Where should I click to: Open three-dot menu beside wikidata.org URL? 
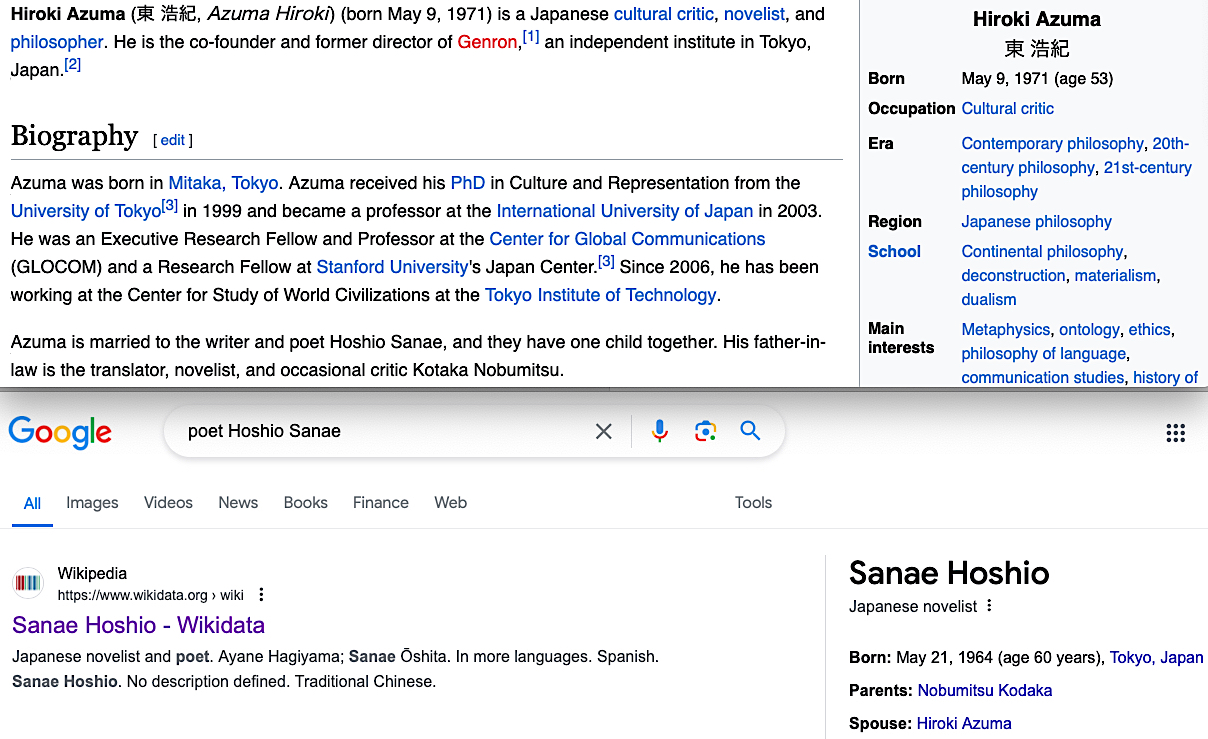pyautogui.click(x=261, y=595)
